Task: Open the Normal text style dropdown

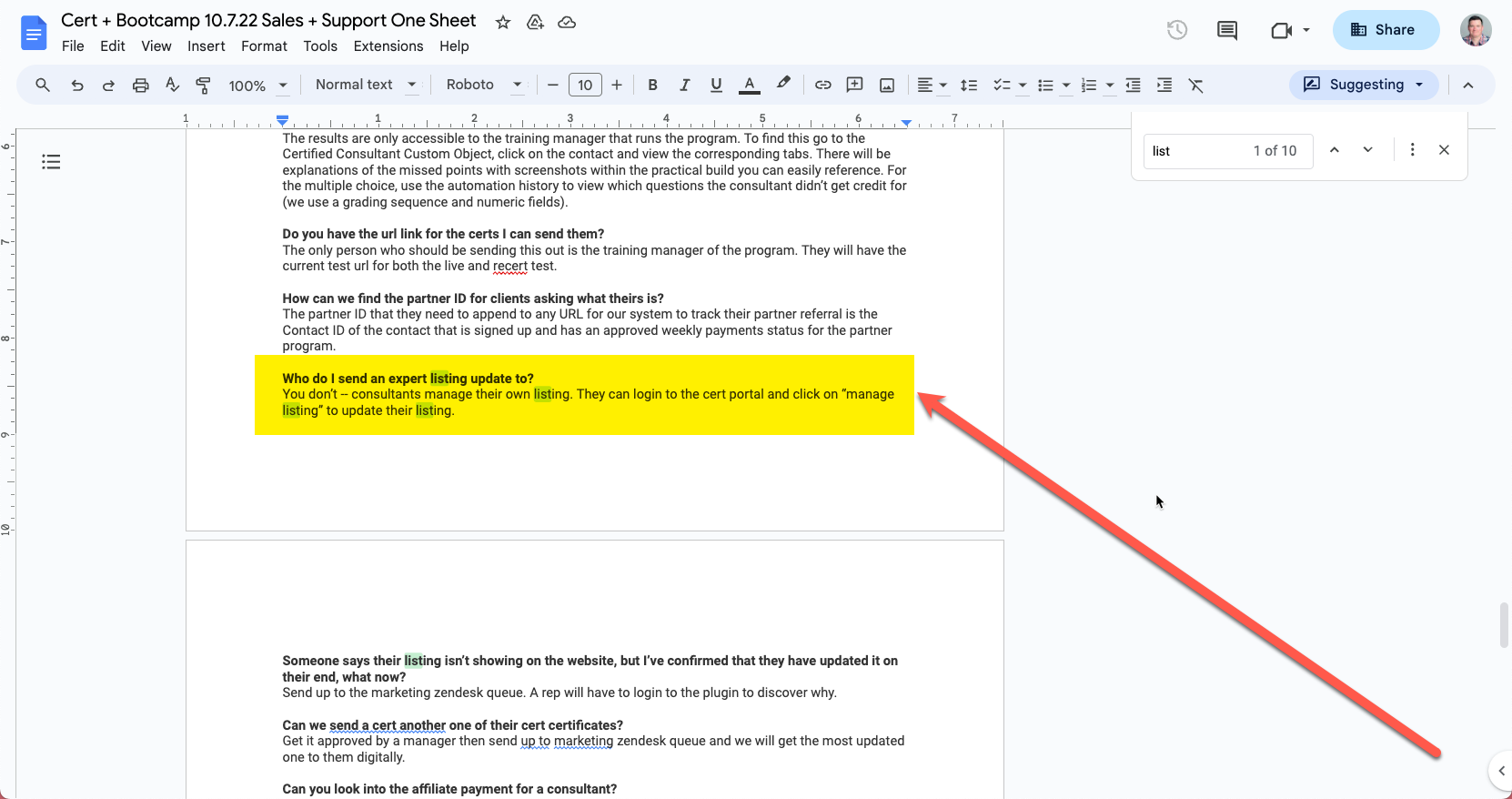Action: click(366, 85)
